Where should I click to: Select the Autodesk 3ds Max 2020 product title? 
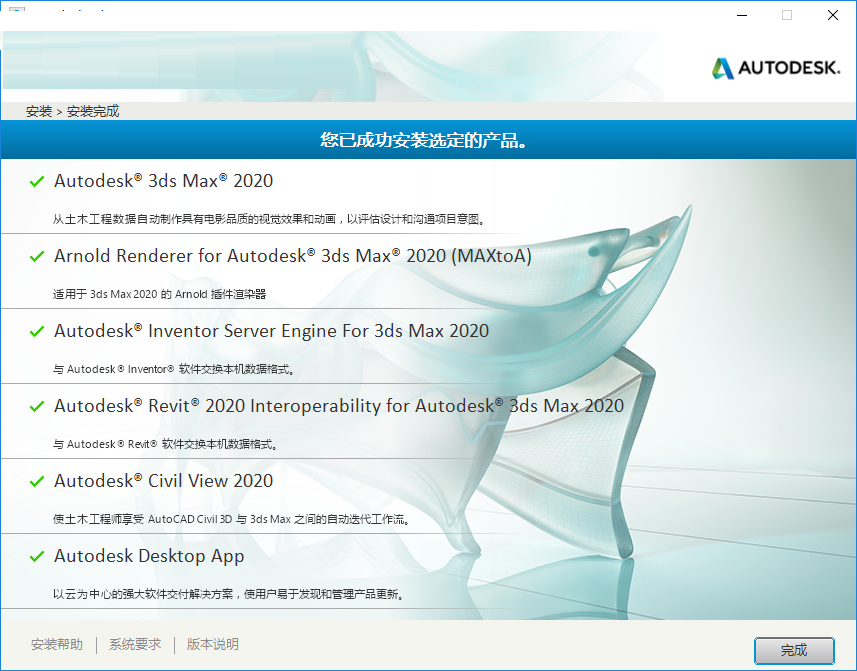click(163, 181)
